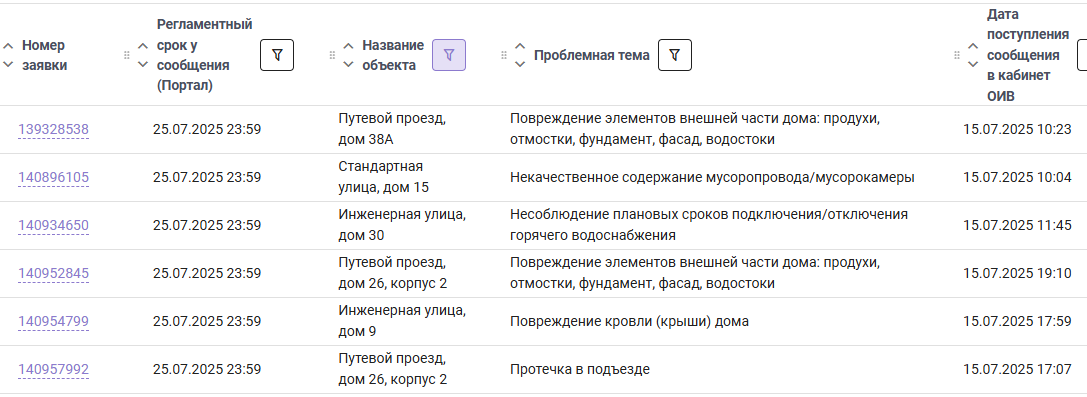Screen dimensions: 1087x397
Task: Select the Протечка в подъезде row cell
Action: tap(580, 369)
